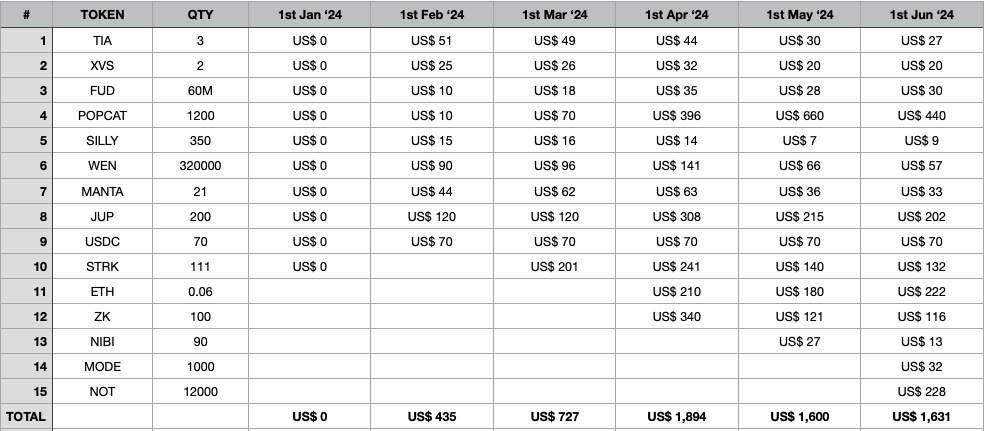Click the NOT June value US$ 228
This screenshot has width=986, height=431.
pos(921,391)
